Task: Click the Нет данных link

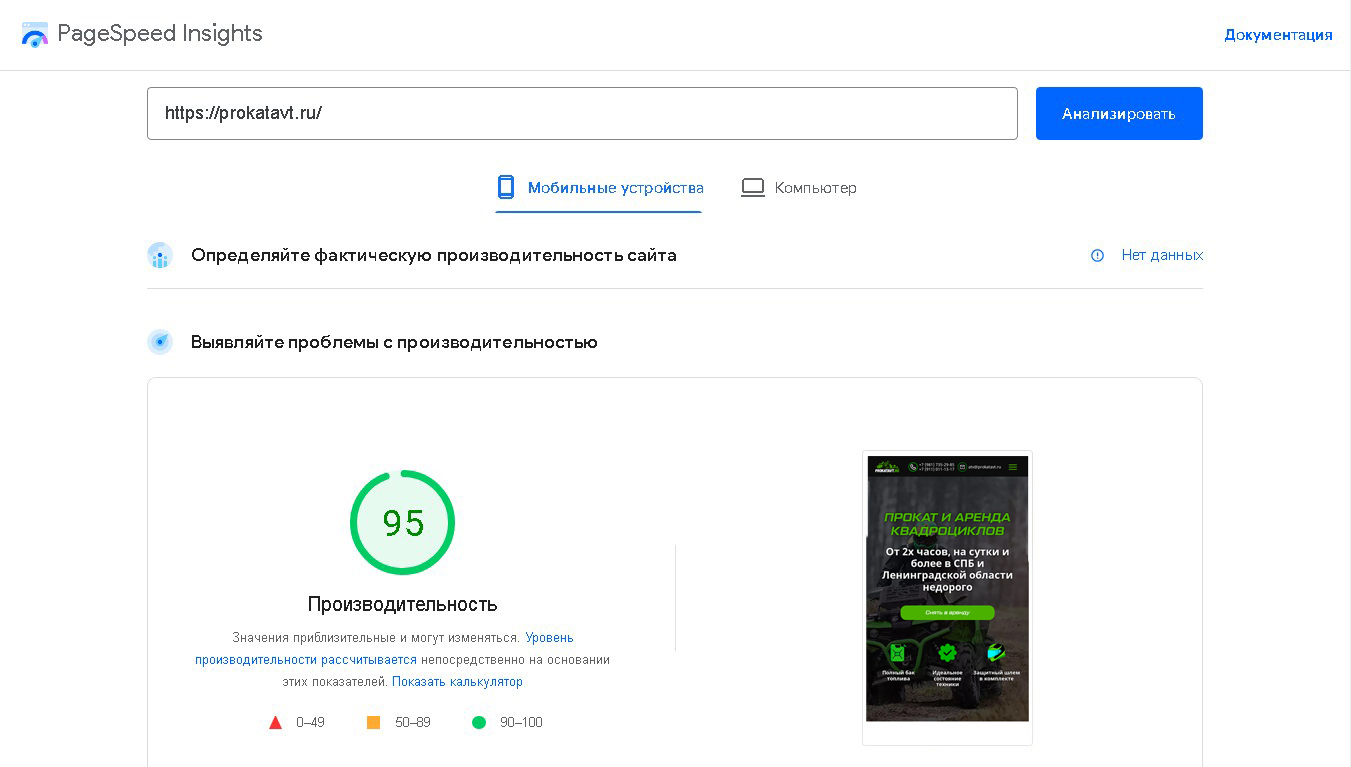Action: click(1162, 255)
